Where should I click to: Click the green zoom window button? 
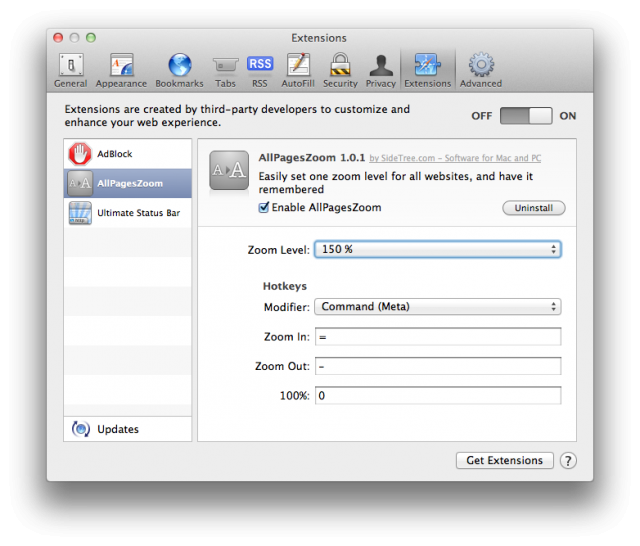coord(91,38)
